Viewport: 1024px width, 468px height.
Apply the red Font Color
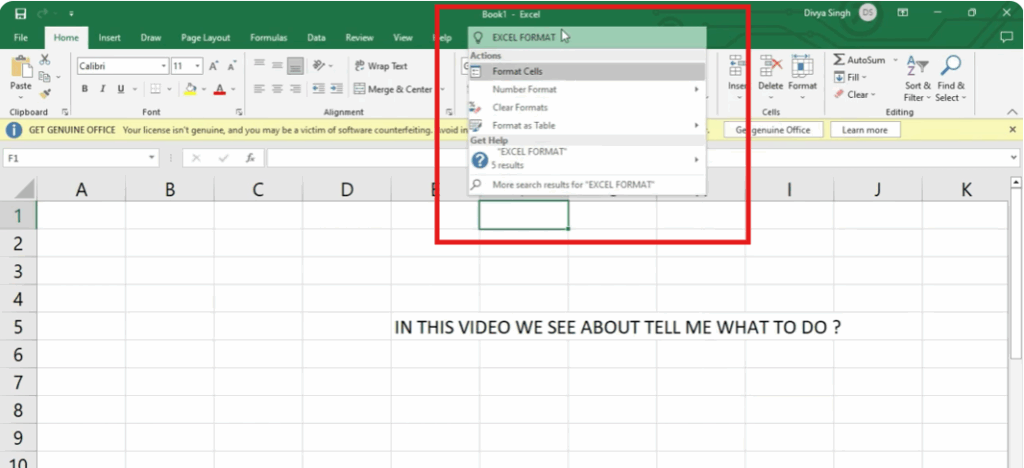point(220,89)
